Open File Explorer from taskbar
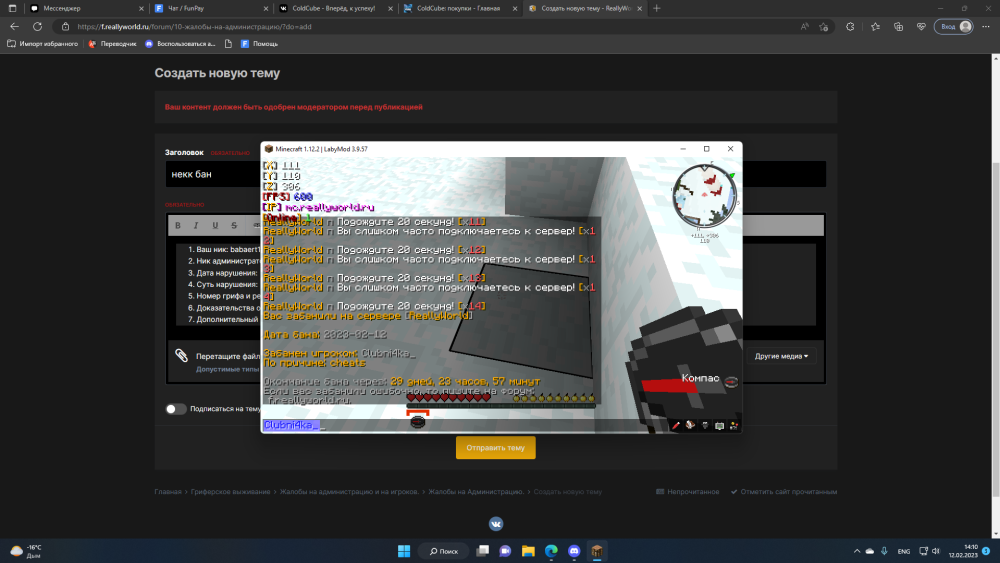The image size is (1000, 563). click(528, 551)
